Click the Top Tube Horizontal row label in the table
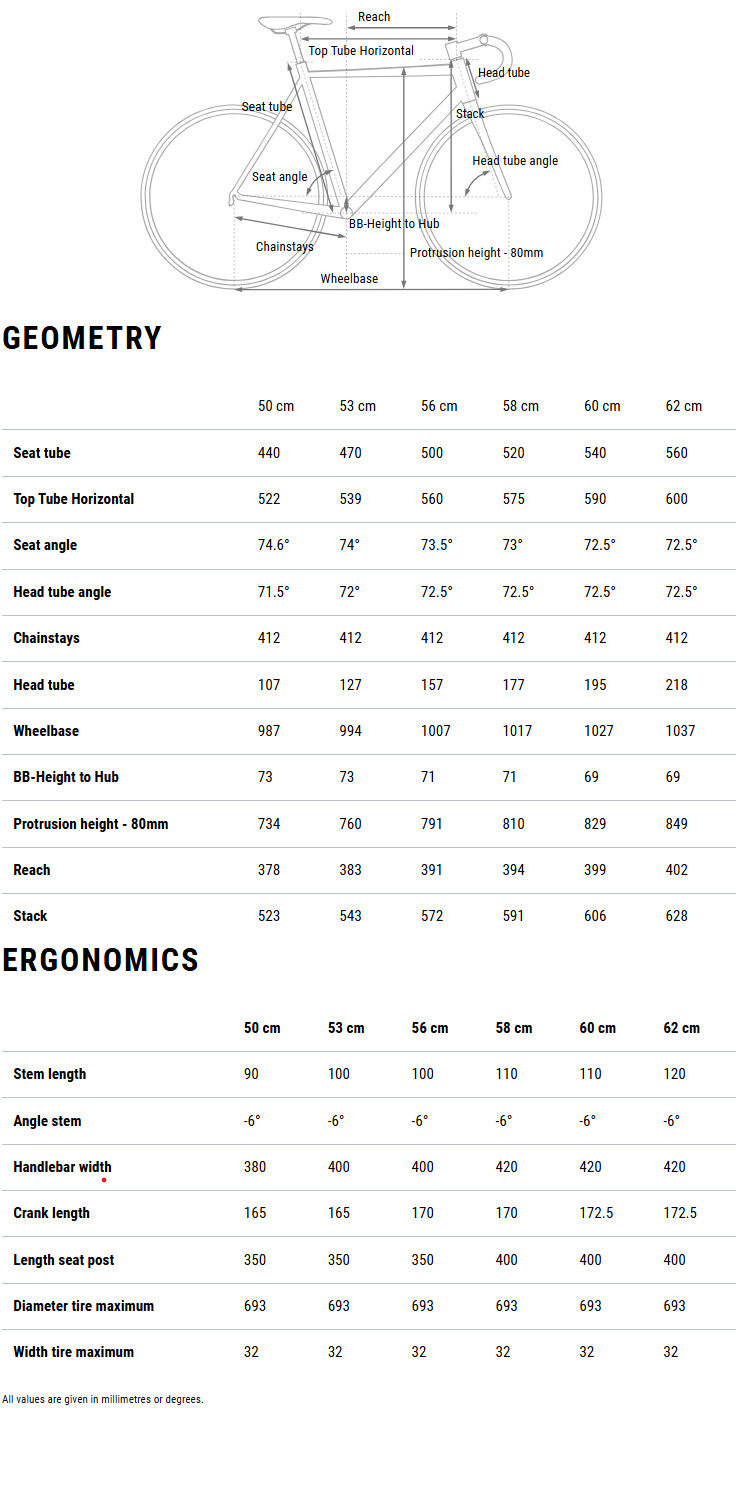 [x=73, y=499]
